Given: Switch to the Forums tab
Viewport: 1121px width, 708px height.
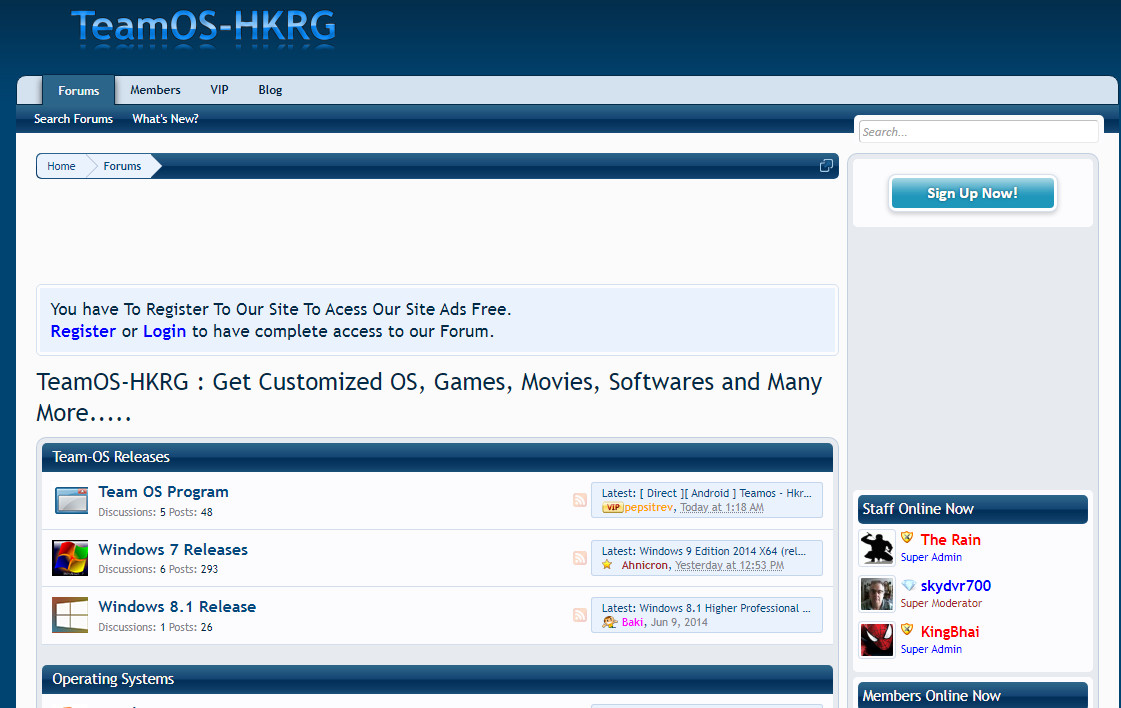Looking at the screenshot, I should pyautogui.click(x=79, y=91).
